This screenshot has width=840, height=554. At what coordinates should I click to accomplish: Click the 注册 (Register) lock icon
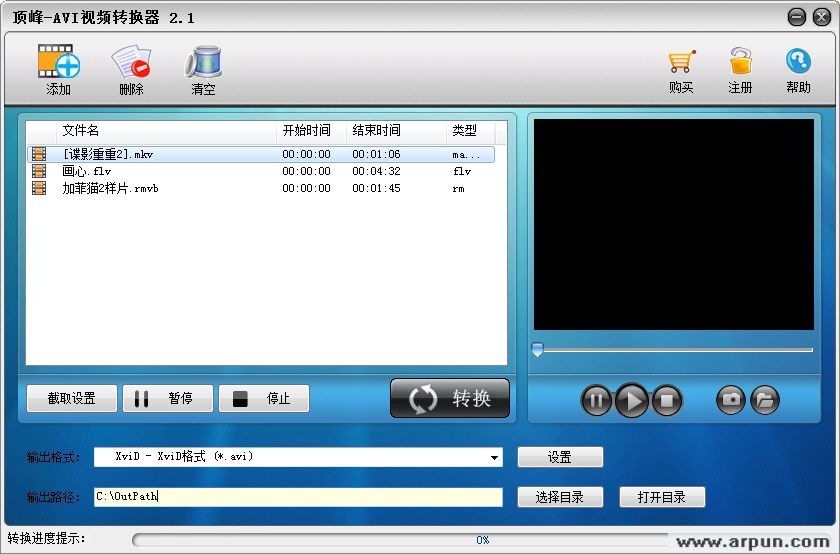tap(740, 63)
